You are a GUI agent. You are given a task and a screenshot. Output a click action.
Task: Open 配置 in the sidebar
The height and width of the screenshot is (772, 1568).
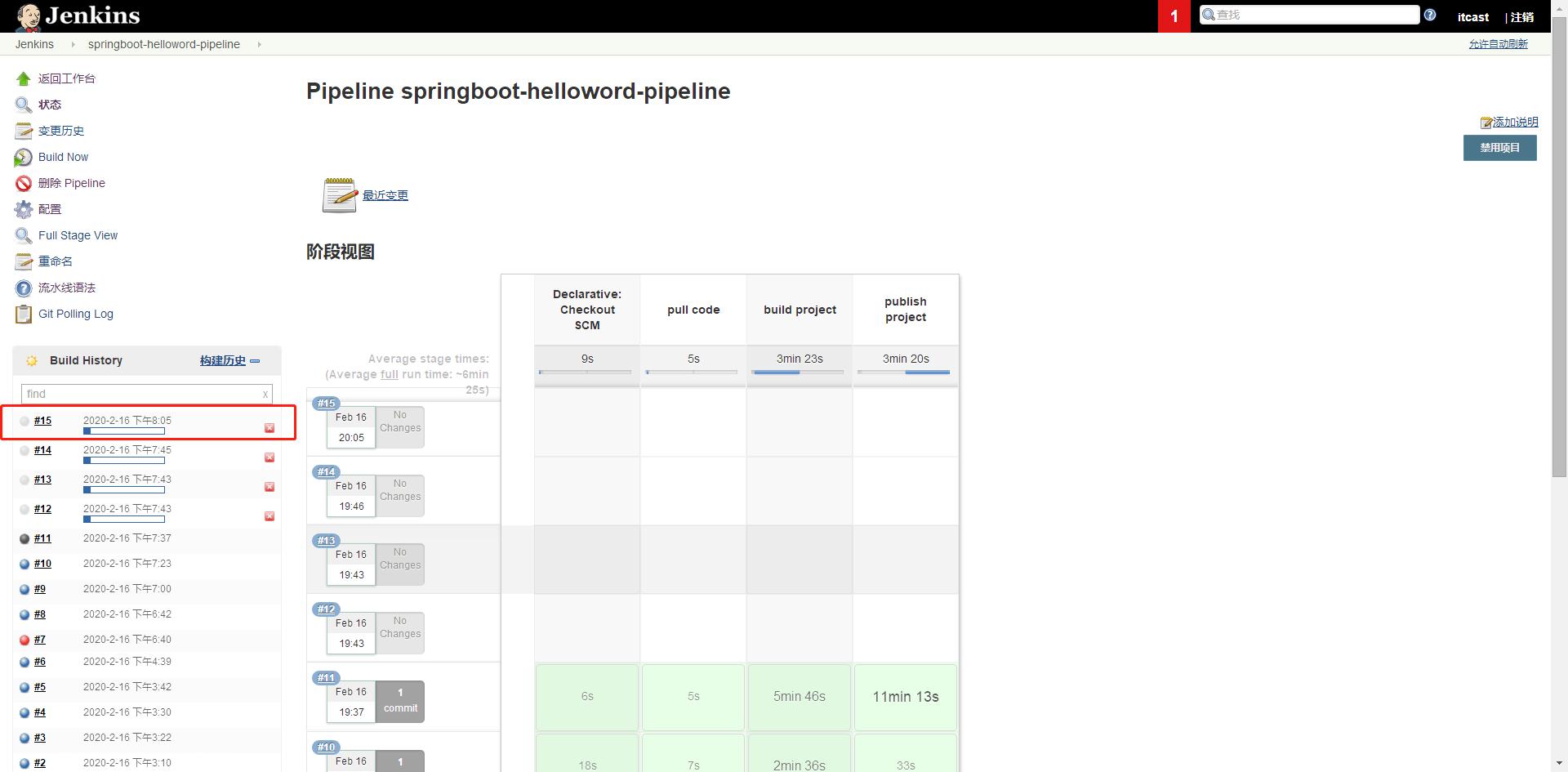pyautogui.click(x=50, y=210)
